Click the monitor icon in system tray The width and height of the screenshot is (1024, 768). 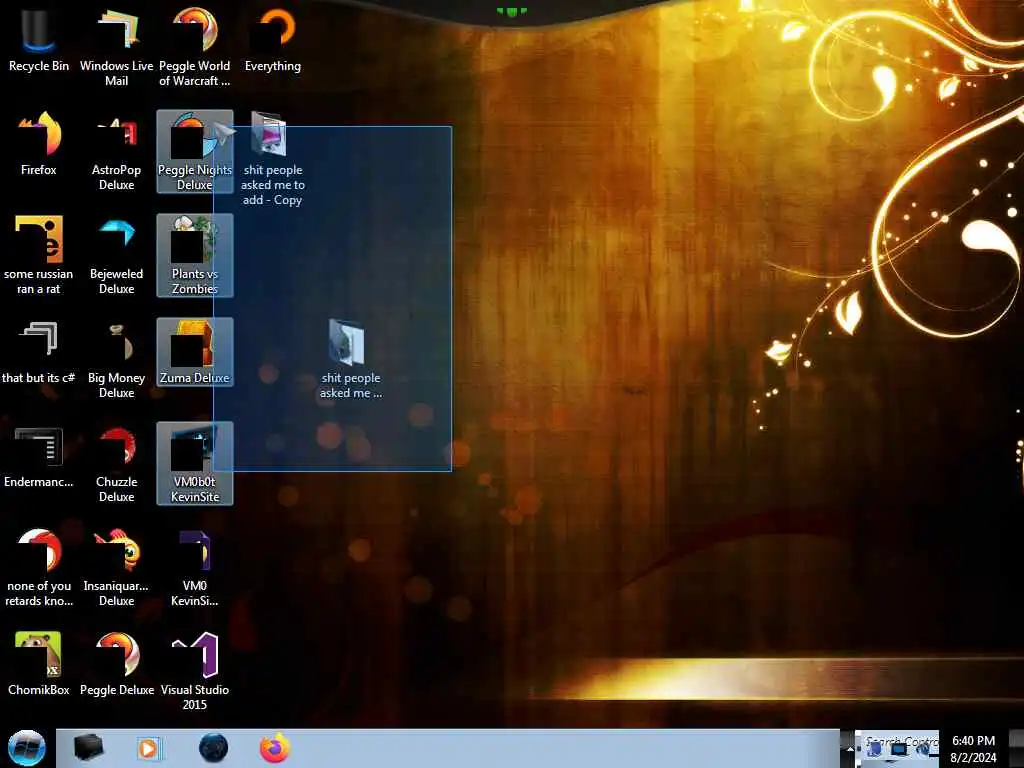pos(899,751)
